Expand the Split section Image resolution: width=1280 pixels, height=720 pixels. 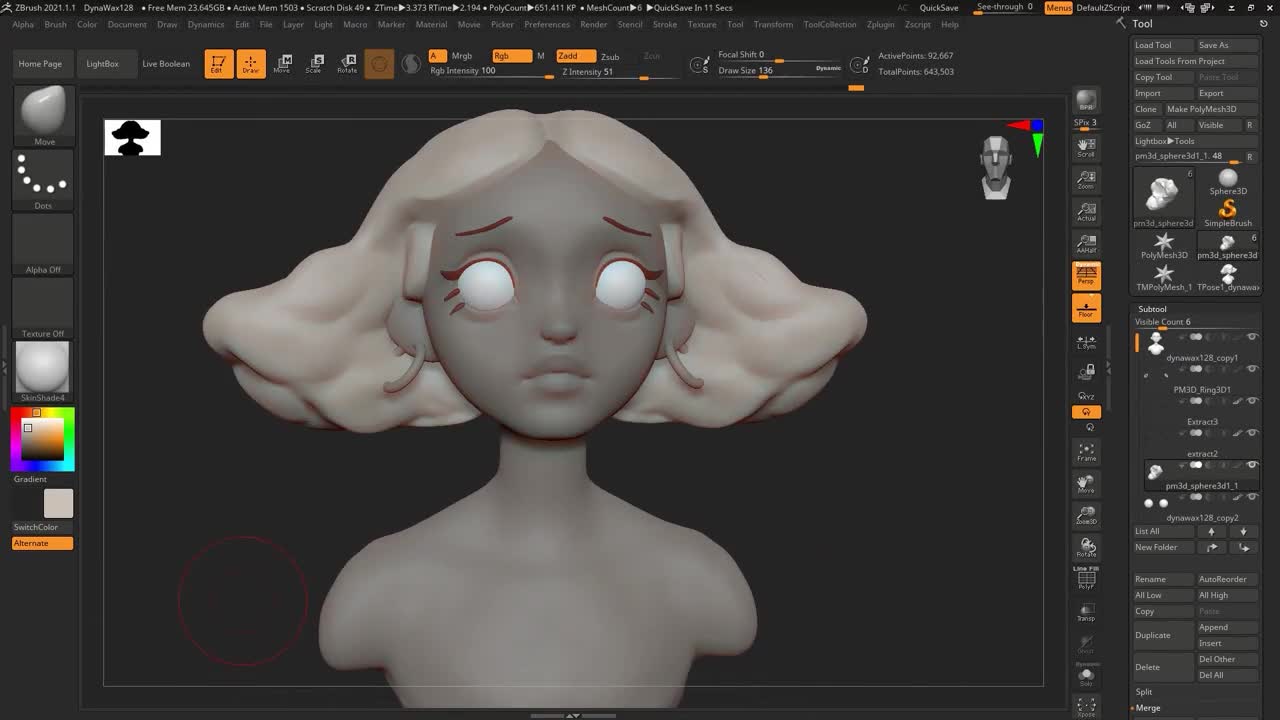pos(1144,691)
